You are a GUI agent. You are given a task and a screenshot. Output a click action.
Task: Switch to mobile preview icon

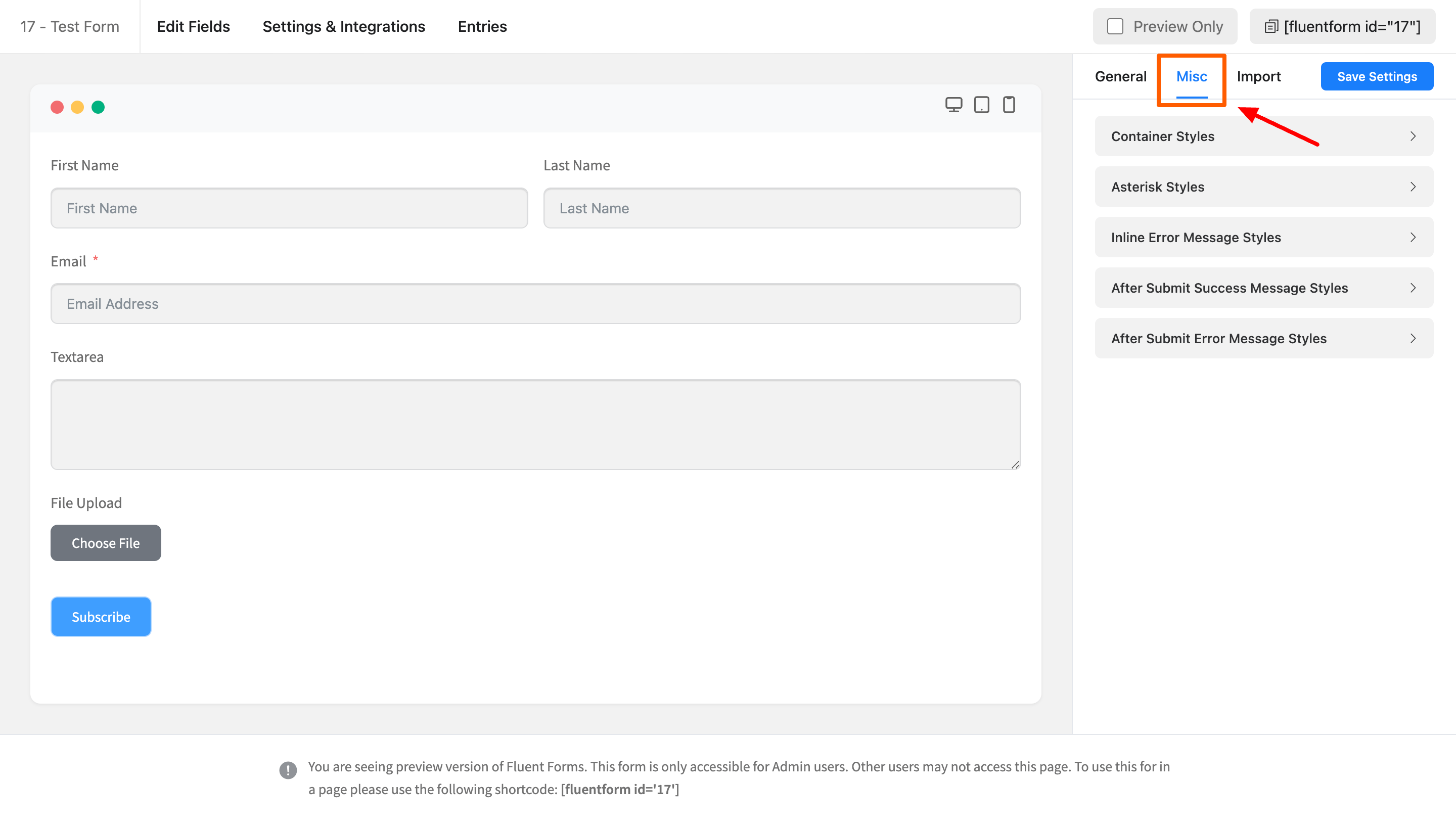(x=1009, y=105)
